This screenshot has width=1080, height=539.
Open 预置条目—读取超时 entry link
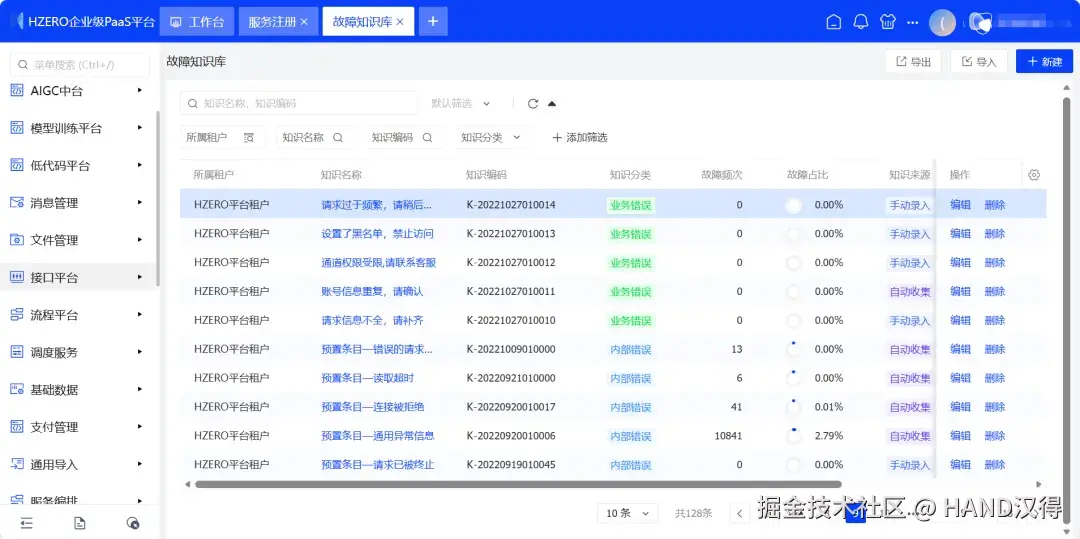(367, 378)
